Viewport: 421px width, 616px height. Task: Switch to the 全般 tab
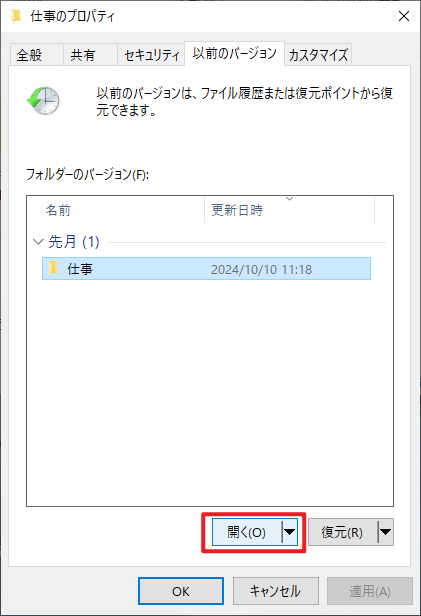point(37,55)
